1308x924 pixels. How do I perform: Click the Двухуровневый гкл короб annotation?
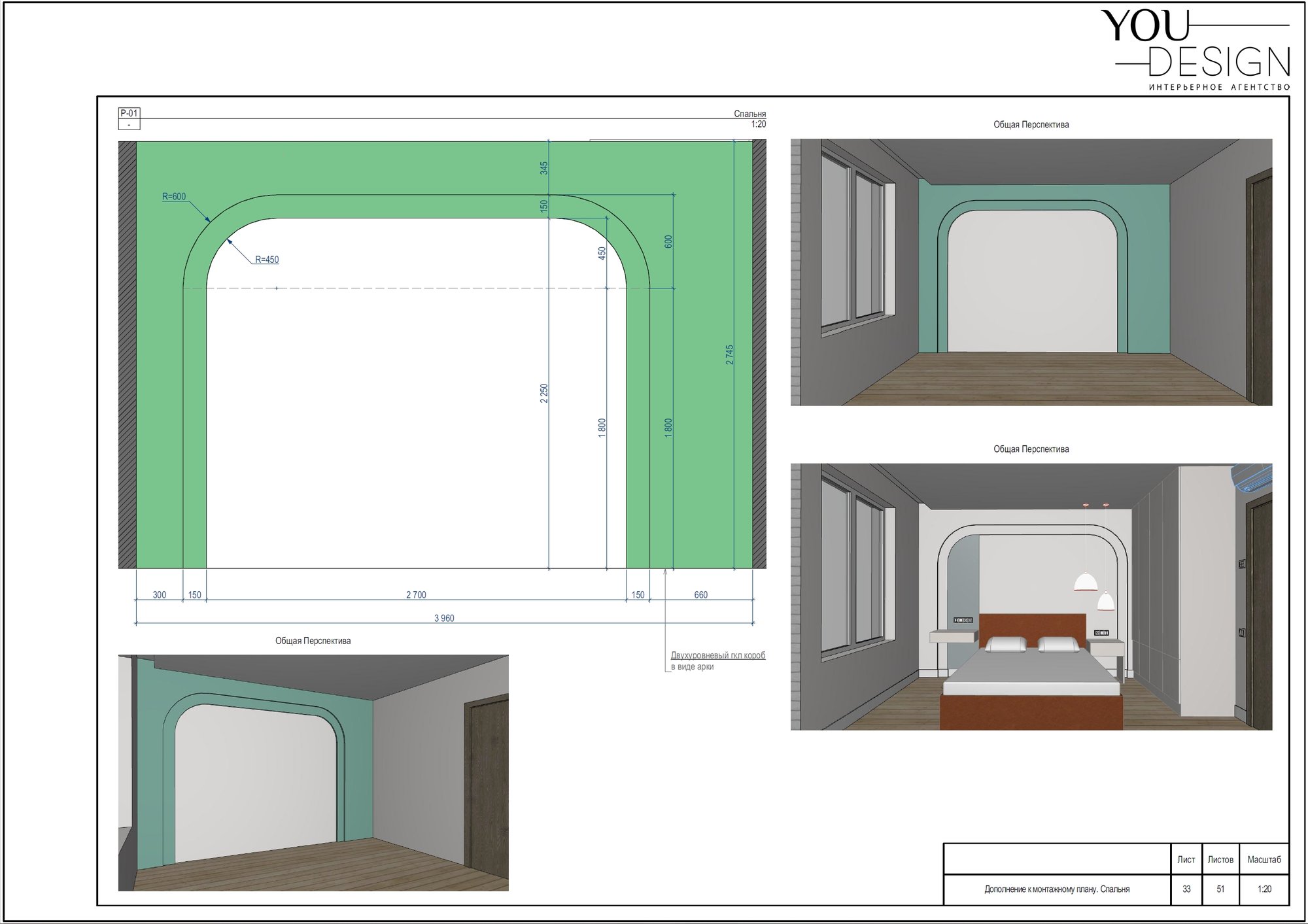coord(717,655)
